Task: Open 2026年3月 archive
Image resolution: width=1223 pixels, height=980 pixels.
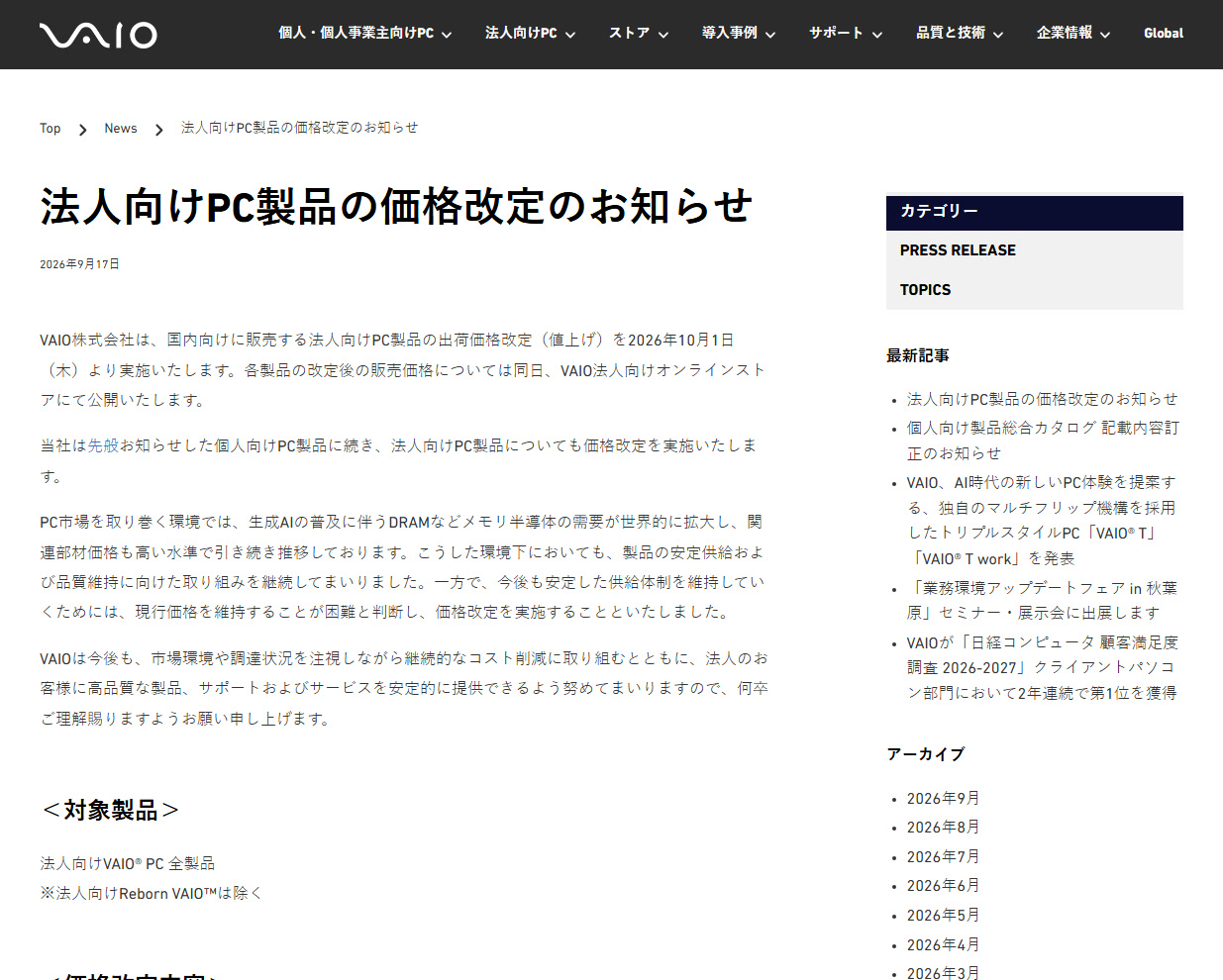Action: (943, 973)
